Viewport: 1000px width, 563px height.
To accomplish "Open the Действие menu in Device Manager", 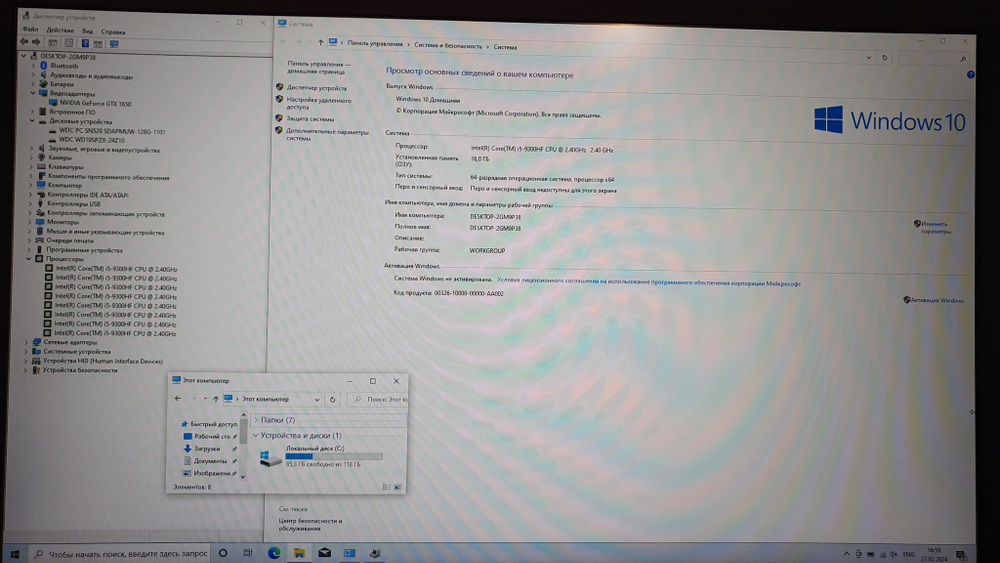I will coord(60,30).
